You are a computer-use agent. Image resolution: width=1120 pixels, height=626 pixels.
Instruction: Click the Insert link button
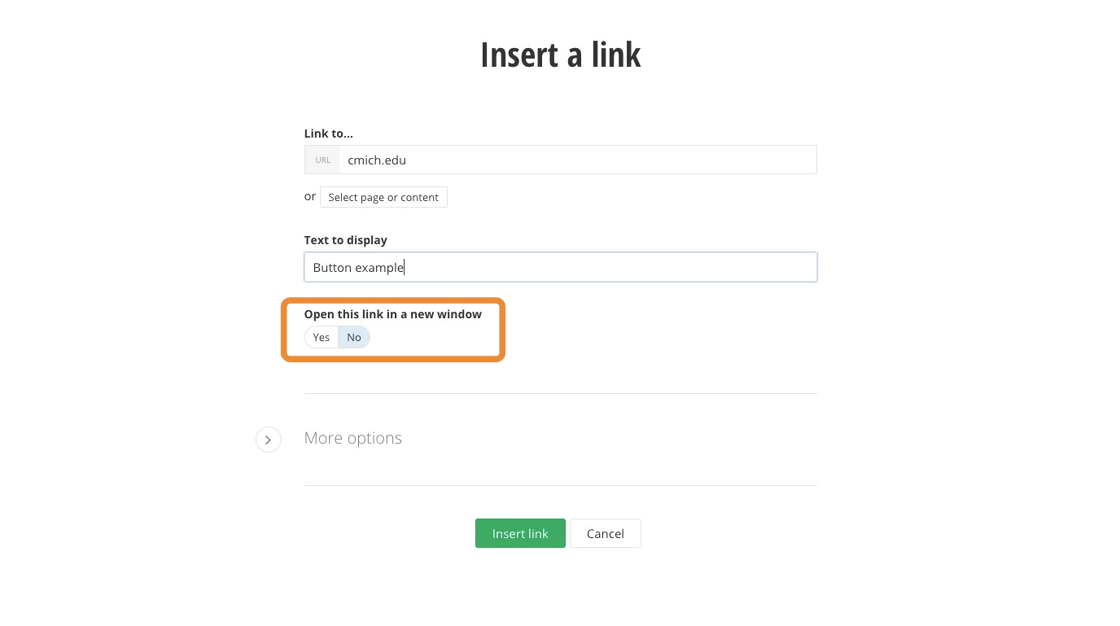[x=520, y=534]
